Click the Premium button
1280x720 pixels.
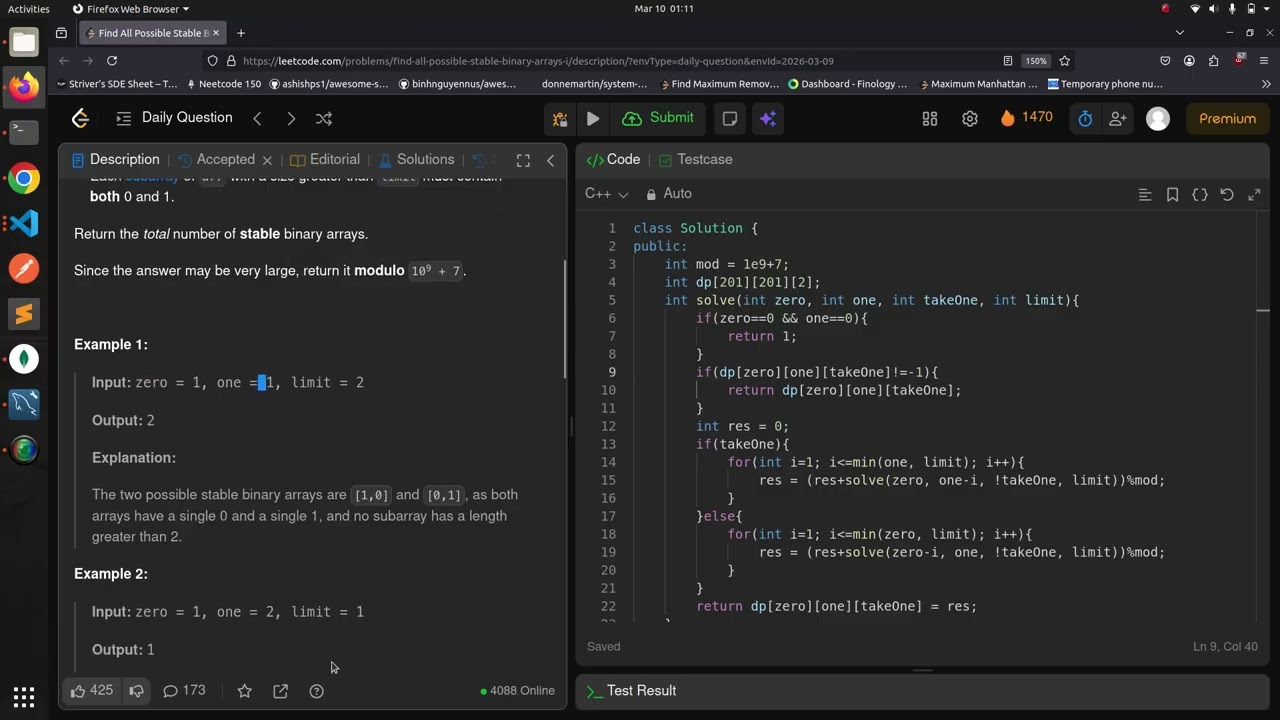1227,118
